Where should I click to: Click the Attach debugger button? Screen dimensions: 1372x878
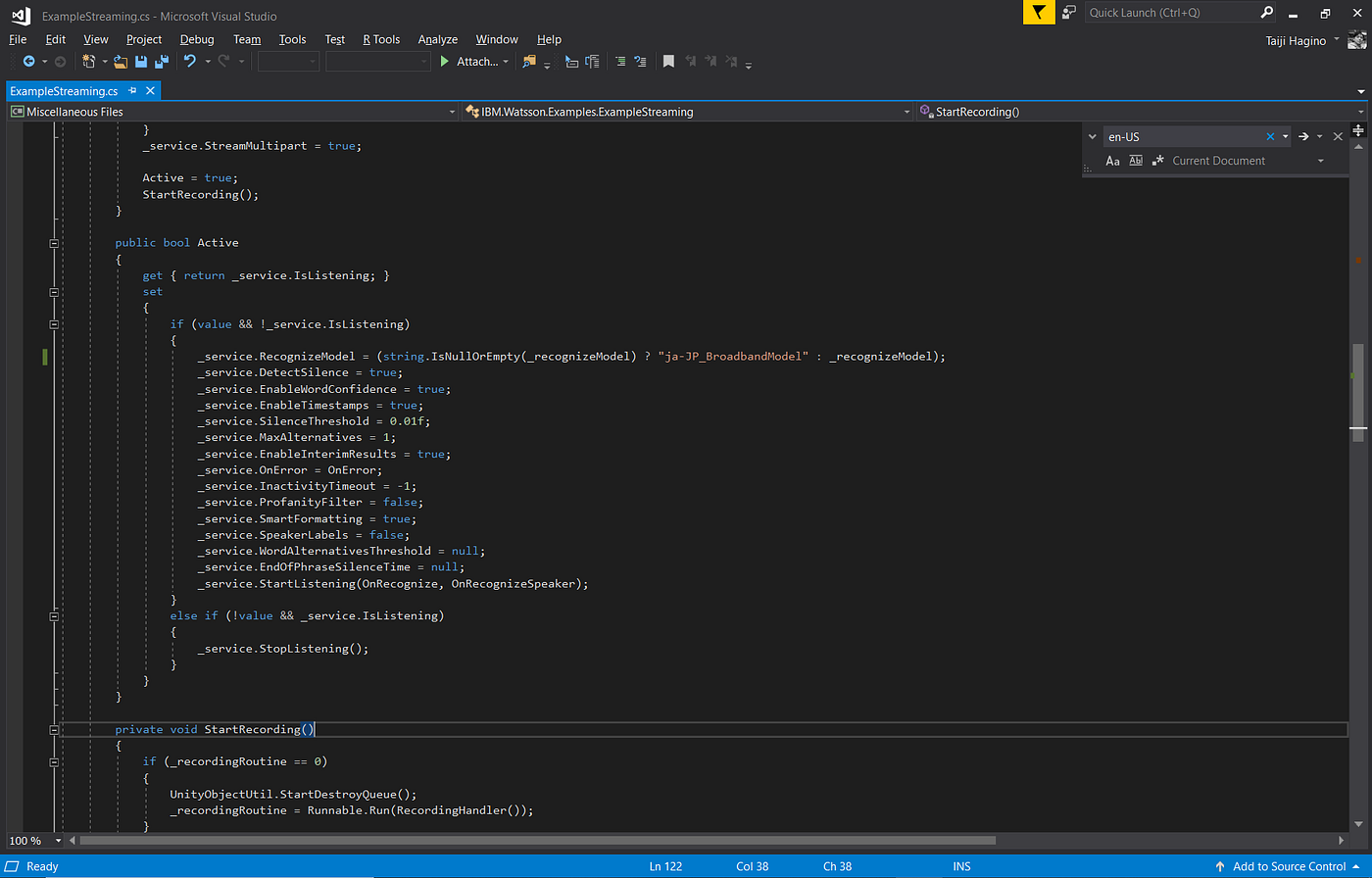(473, 61)
